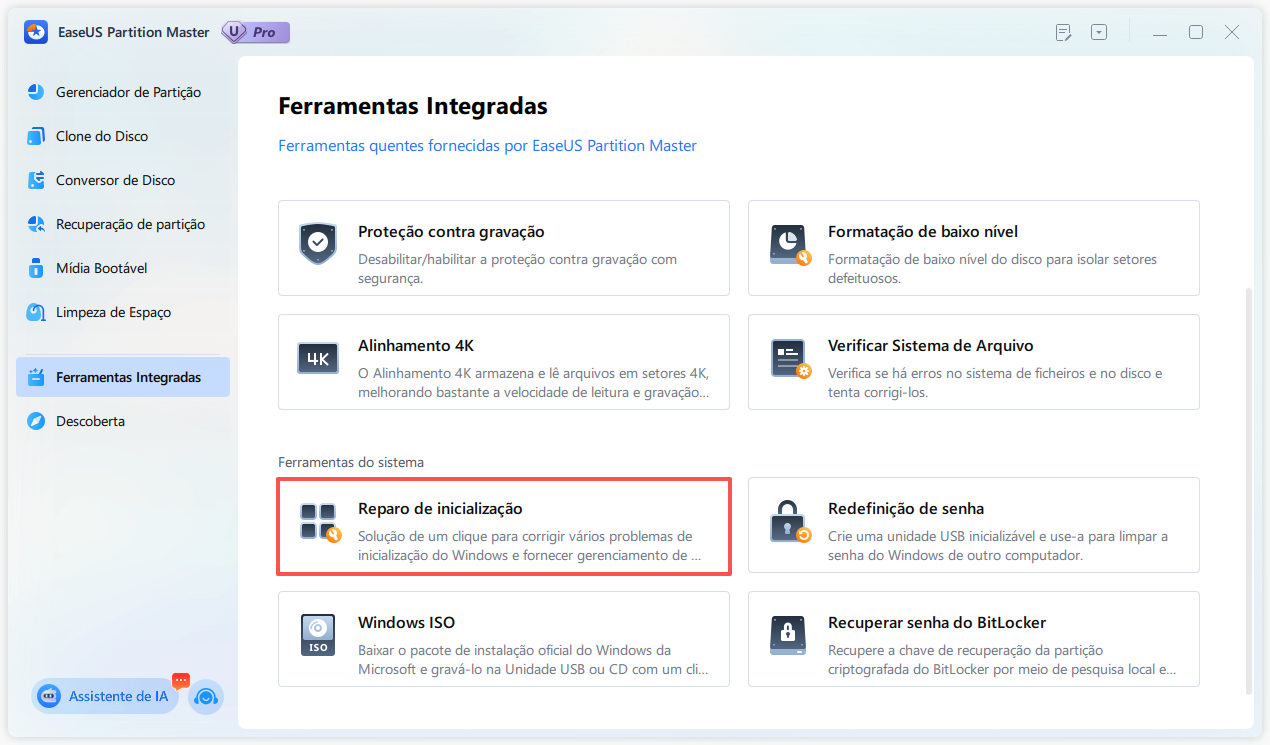Click the Windows ISO disc icon
1270x745 pixels.
point(318,635)
